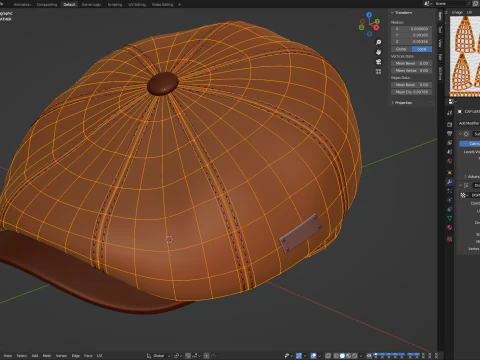The image size is (480, 360).
Task: Open the World properties tab icon
Action: [x=450, y=161]
